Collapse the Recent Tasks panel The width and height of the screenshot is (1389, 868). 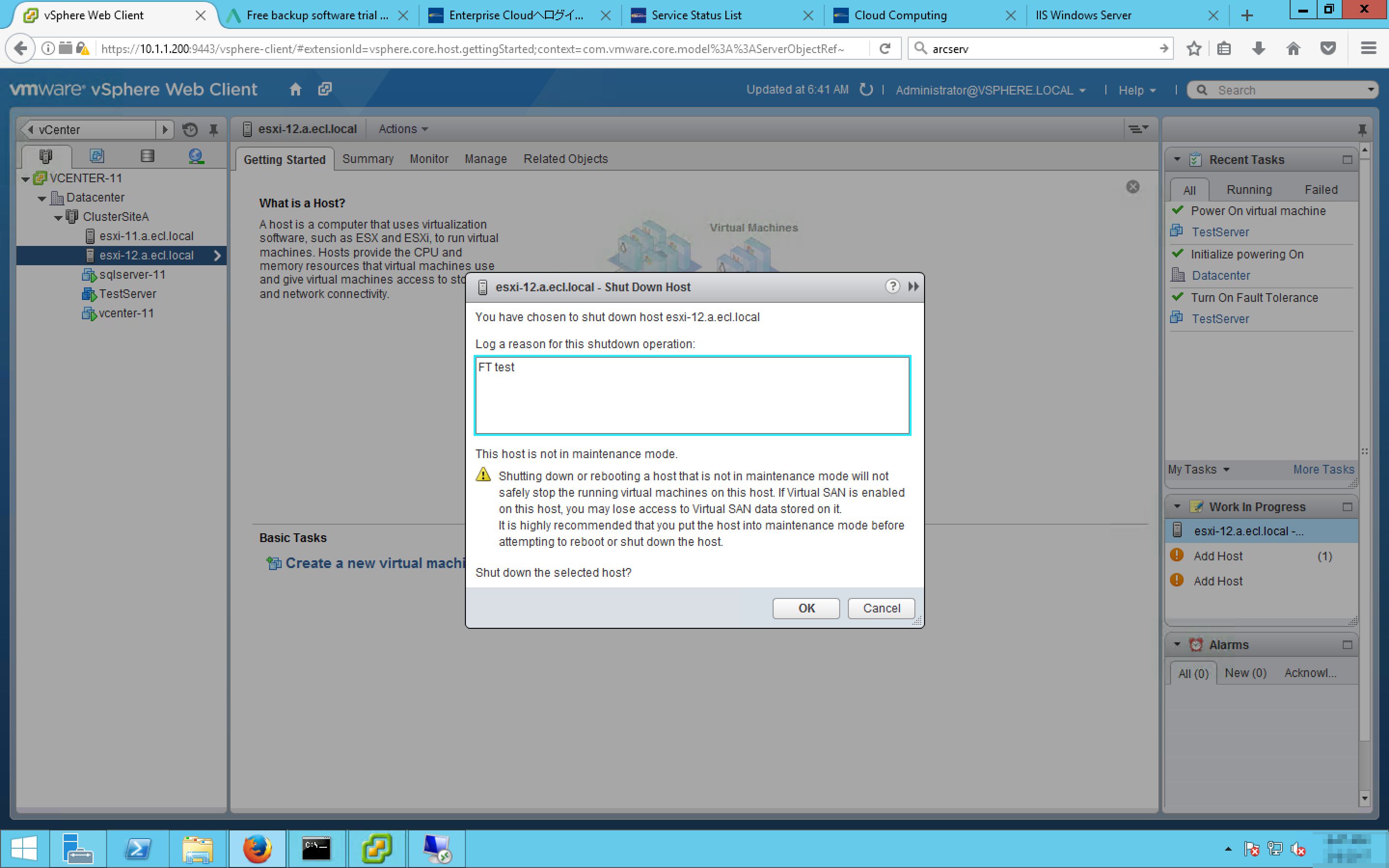1177,160
